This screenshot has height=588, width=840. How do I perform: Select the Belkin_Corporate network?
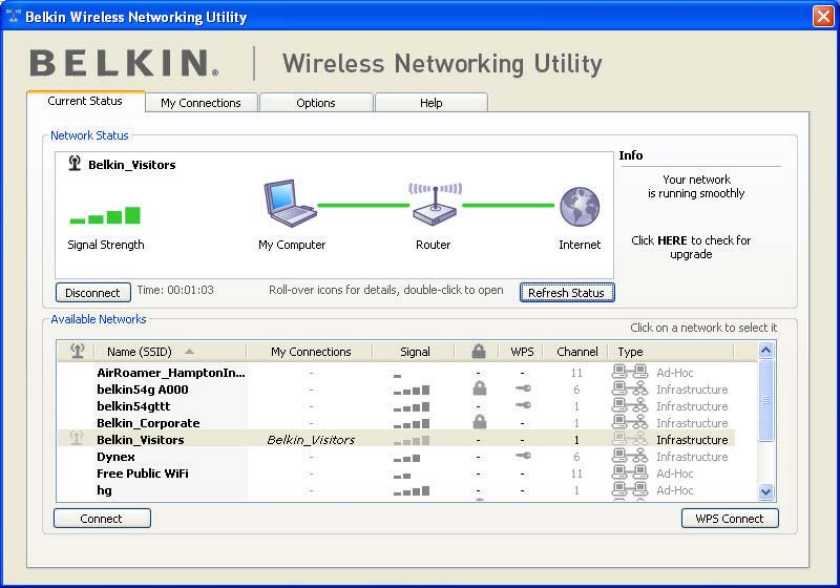click(x=148, y=423)
